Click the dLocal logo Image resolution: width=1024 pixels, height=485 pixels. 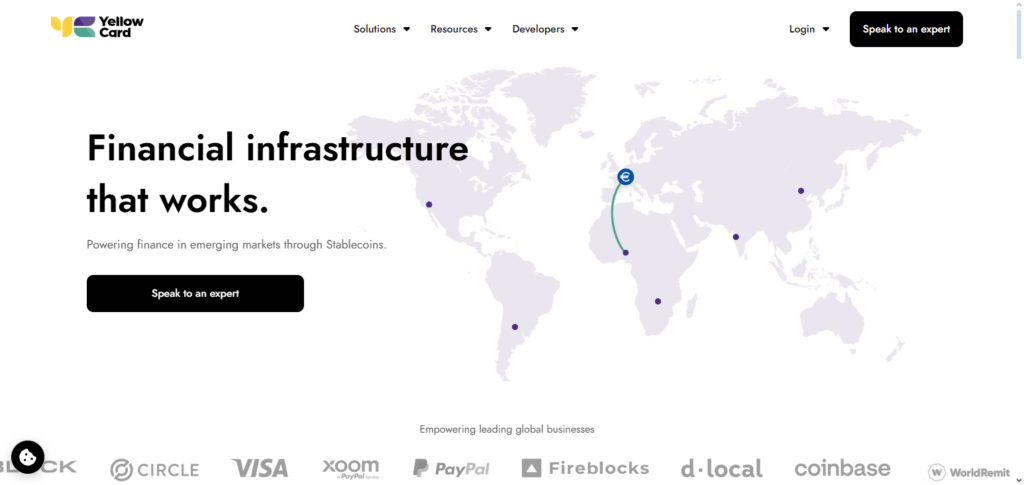coord(721,468)
